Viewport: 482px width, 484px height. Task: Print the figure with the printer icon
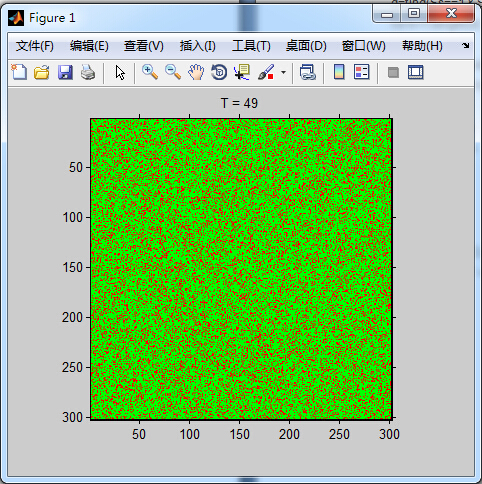88,72
